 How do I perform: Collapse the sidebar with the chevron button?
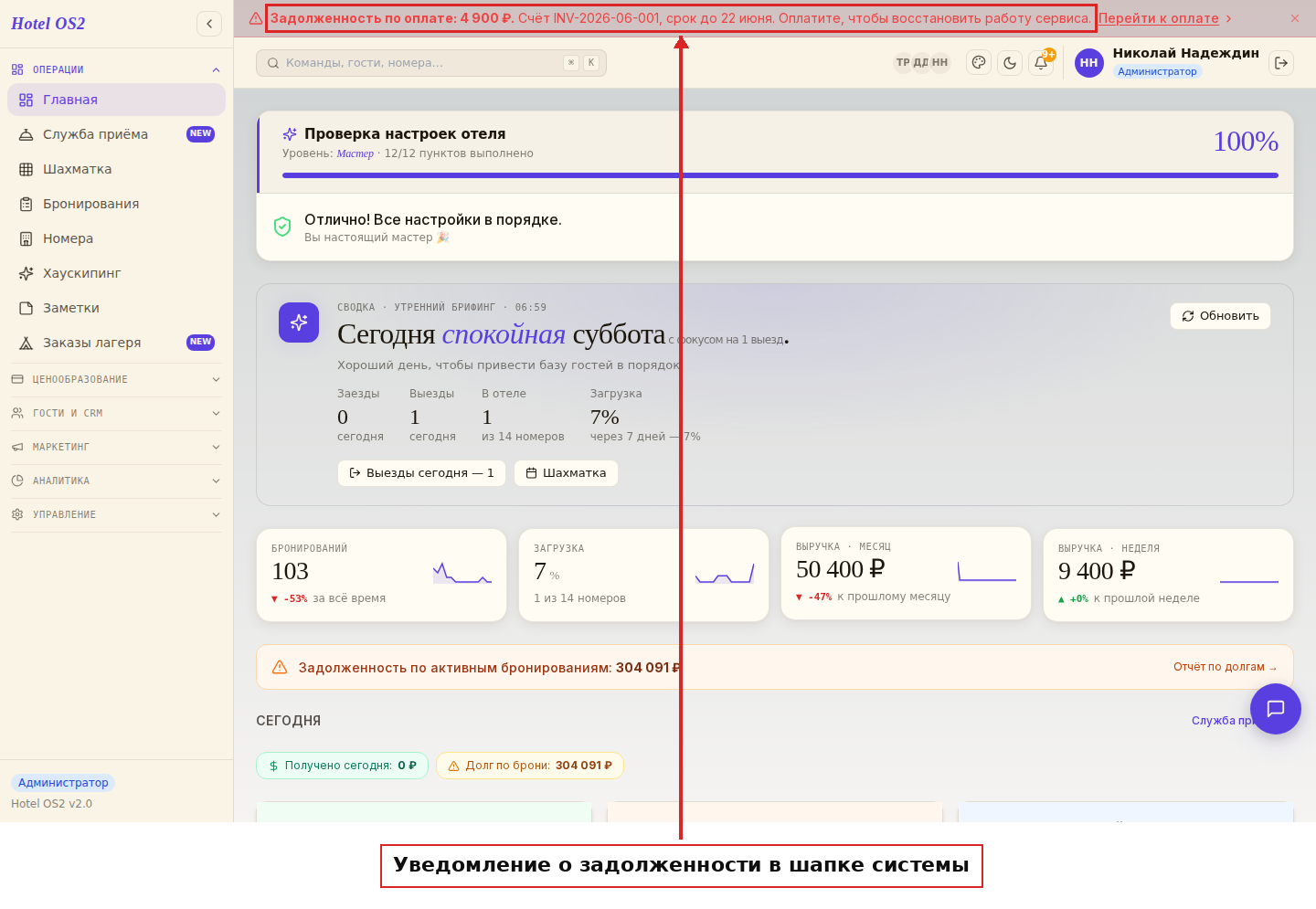(x=209, y=24)
